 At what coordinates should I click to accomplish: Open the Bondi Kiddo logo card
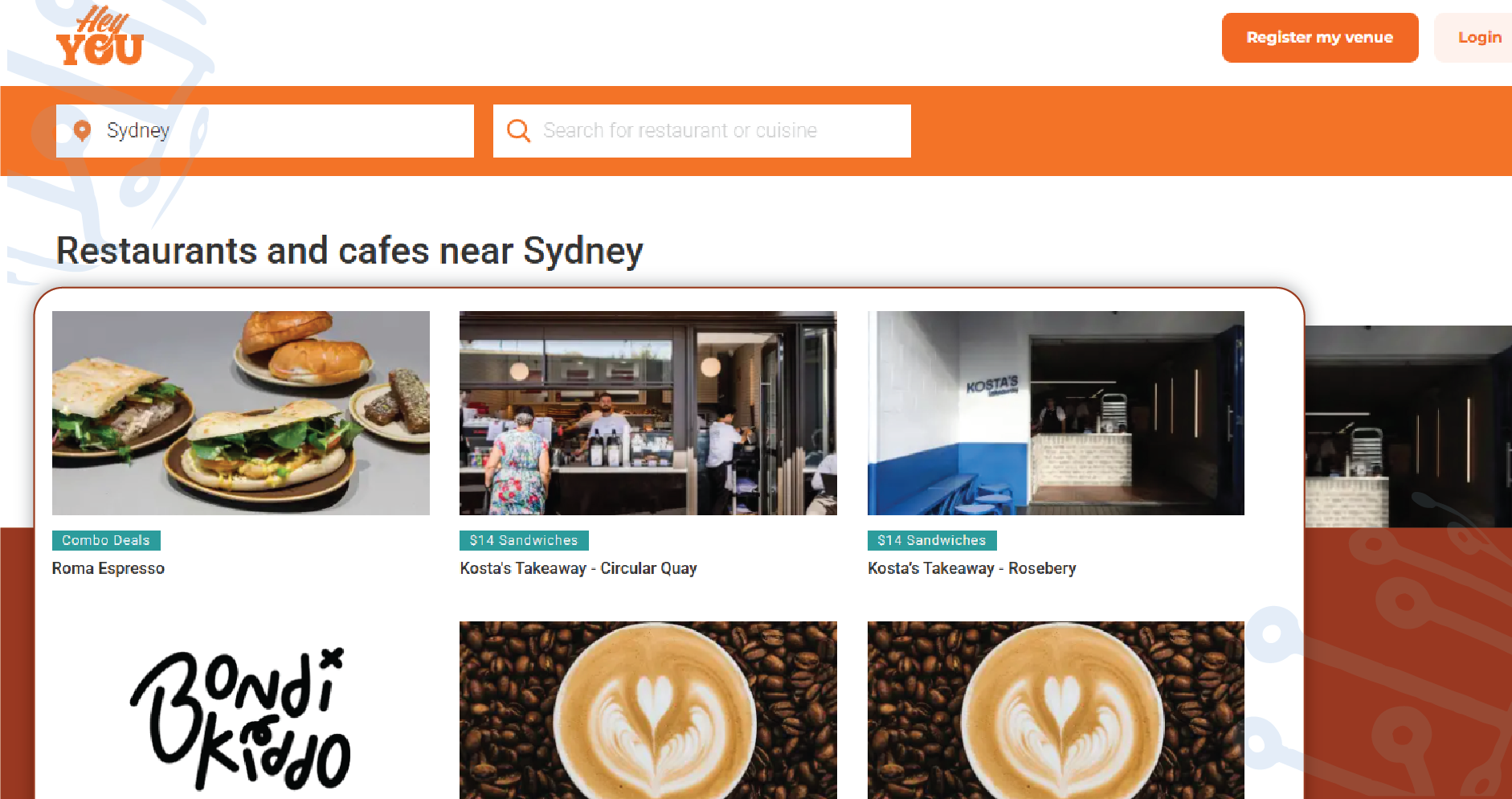(241, 711)
